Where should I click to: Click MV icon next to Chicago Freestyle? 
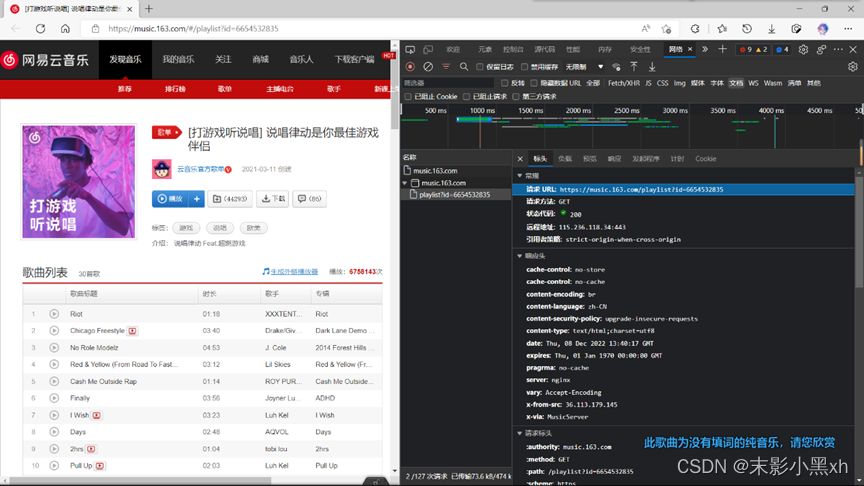point(132,331)
